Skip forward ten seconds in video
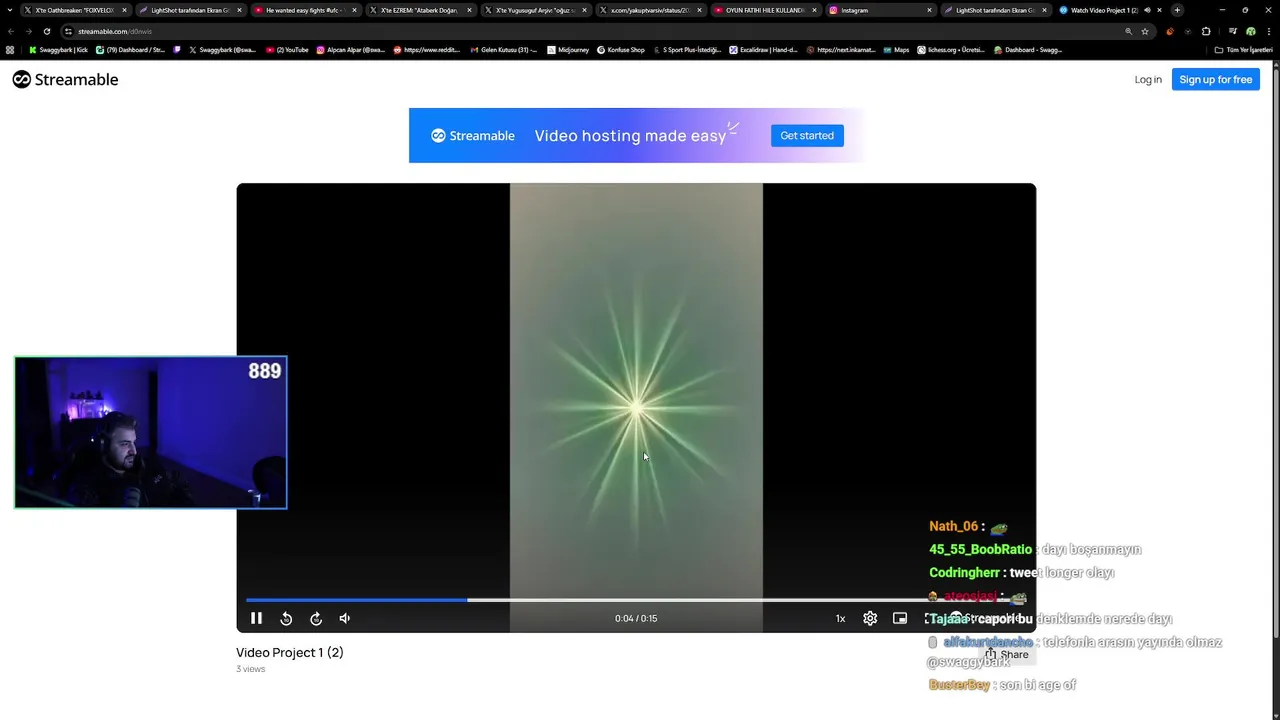Screen dimensions: 1280x720 (x=316, y=619)
